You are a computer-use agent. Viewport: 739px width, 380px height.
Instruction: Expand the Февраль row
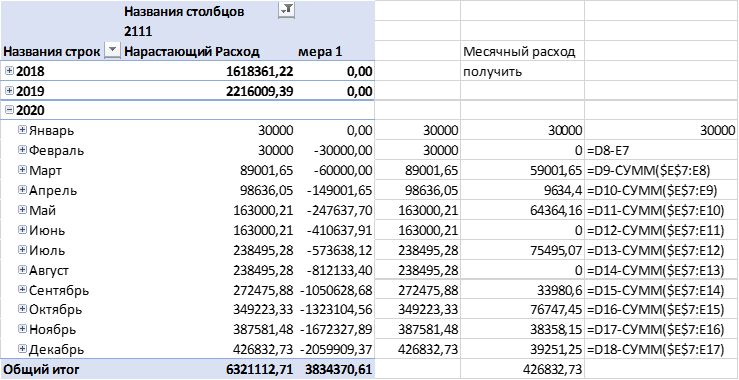[22, 150]
